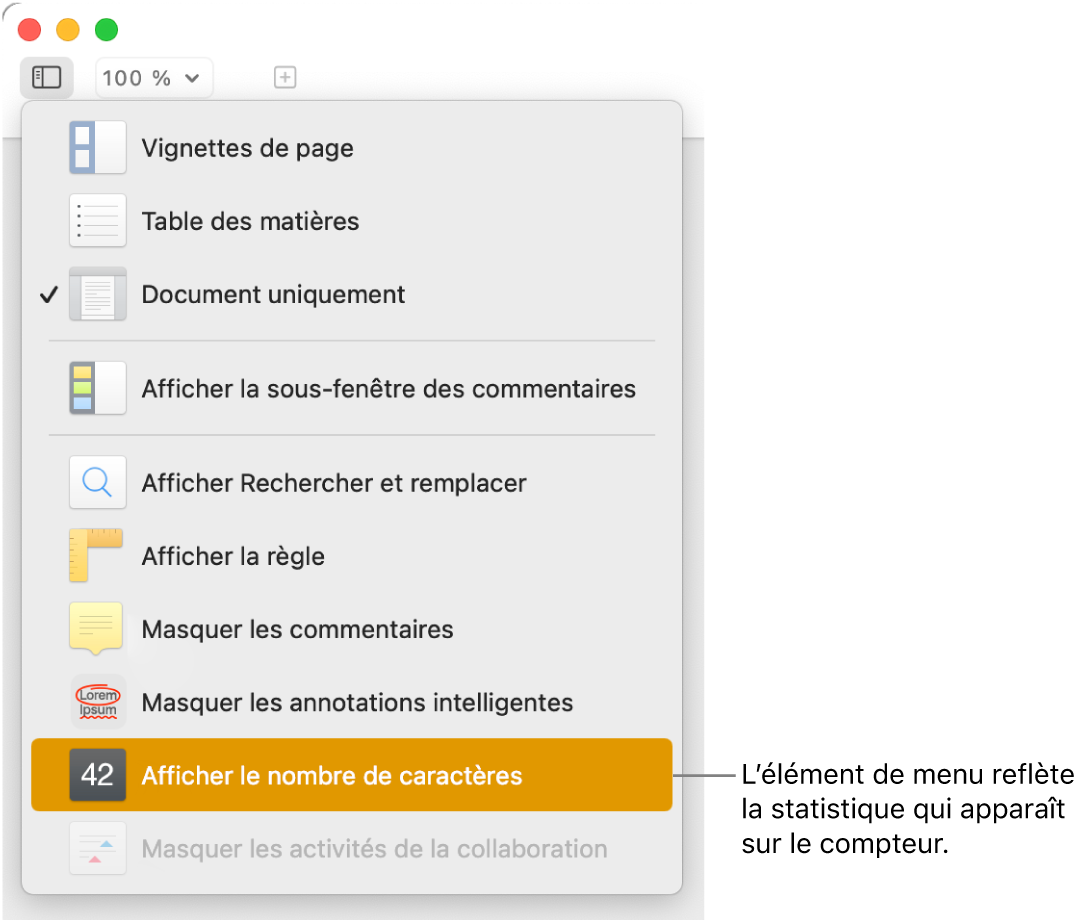
Task: Click the chevron on the zoom control
Action: coord(192,77)
